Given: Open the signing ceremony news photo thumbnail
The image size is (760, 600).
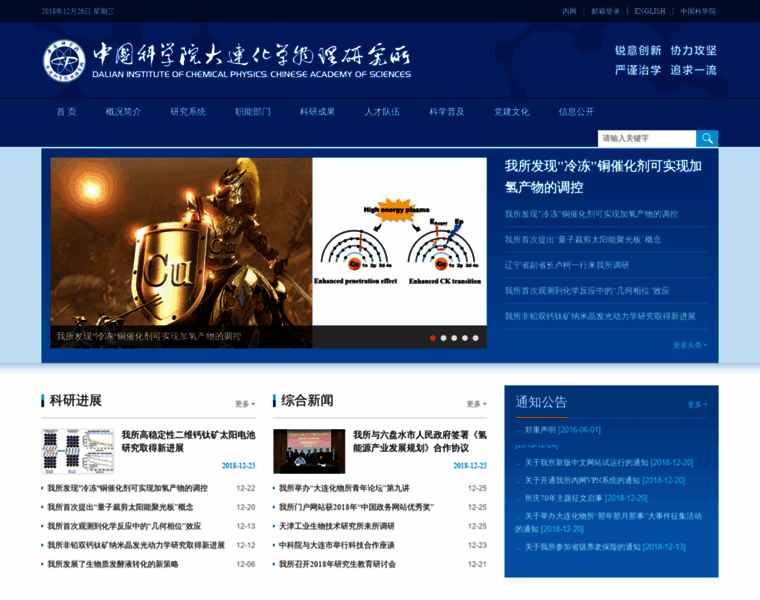Looking at the screenshot, I should (x=309, y=451).
